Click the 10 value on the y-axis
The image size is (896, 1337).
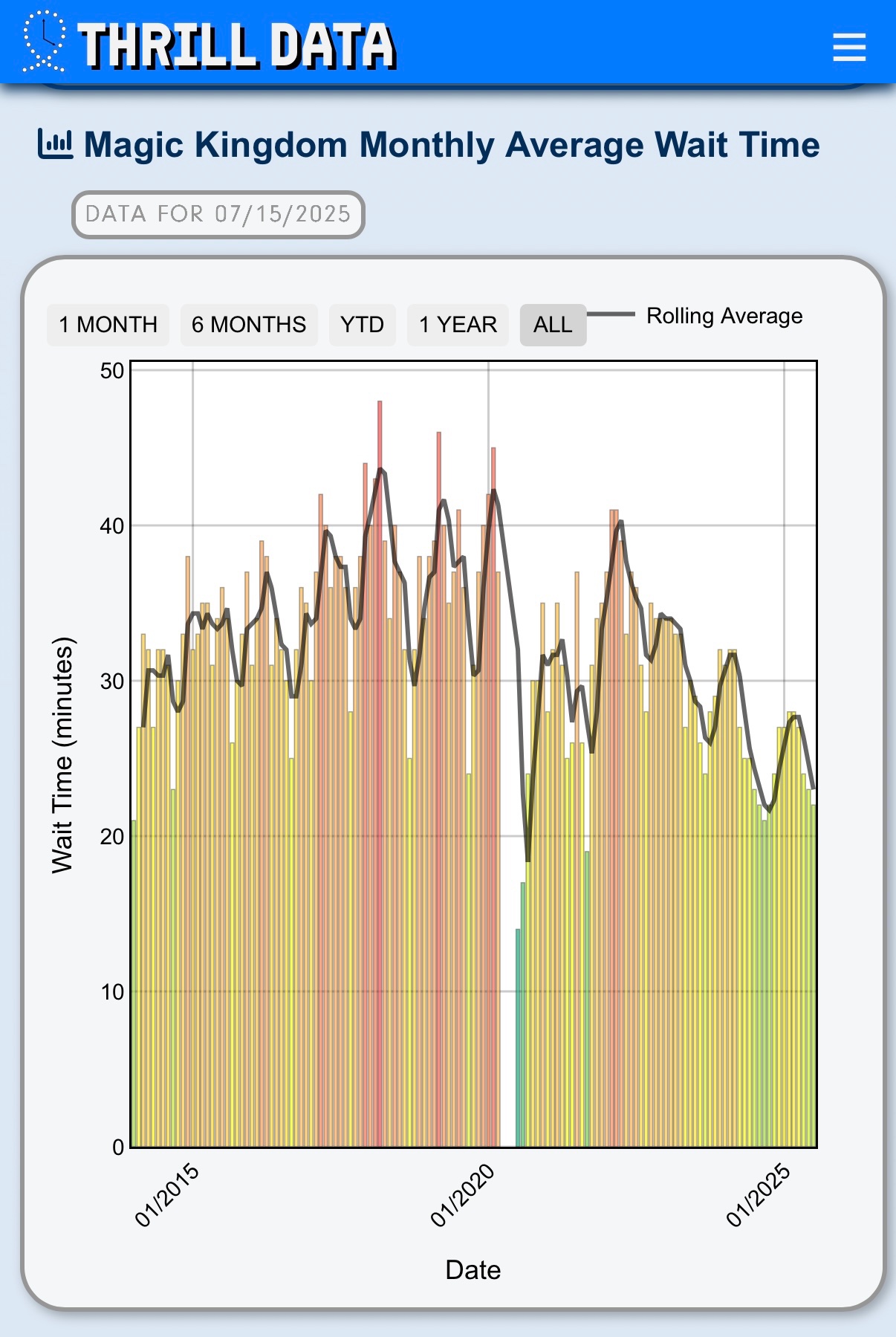112,992
